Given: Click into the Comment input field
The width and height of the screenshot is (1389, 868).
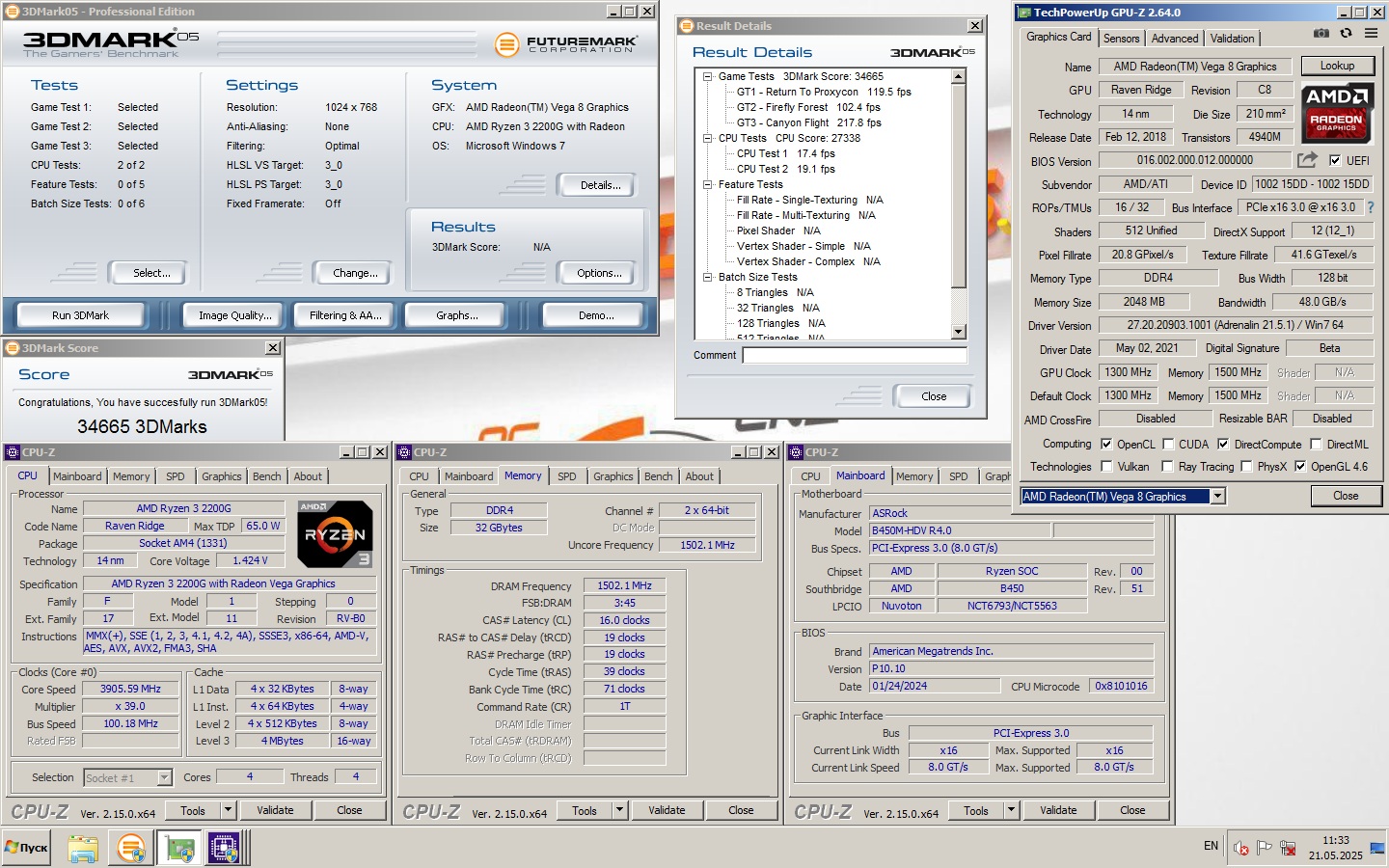Looking at the screenshot, I should tap(855, 355).
